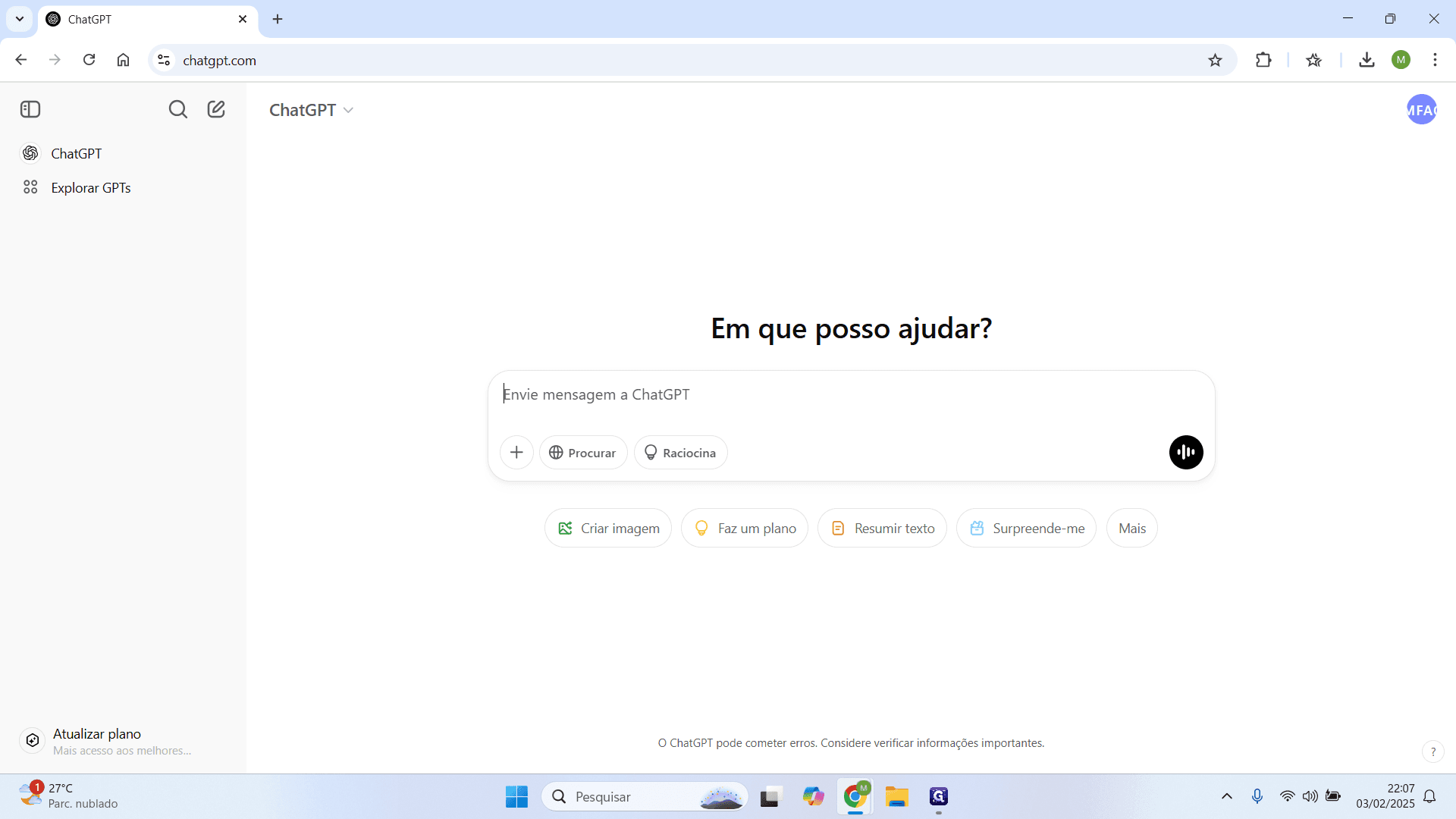Open the Windows Start menu
This screenshot has width=1456, height=819.
(516, 796)
